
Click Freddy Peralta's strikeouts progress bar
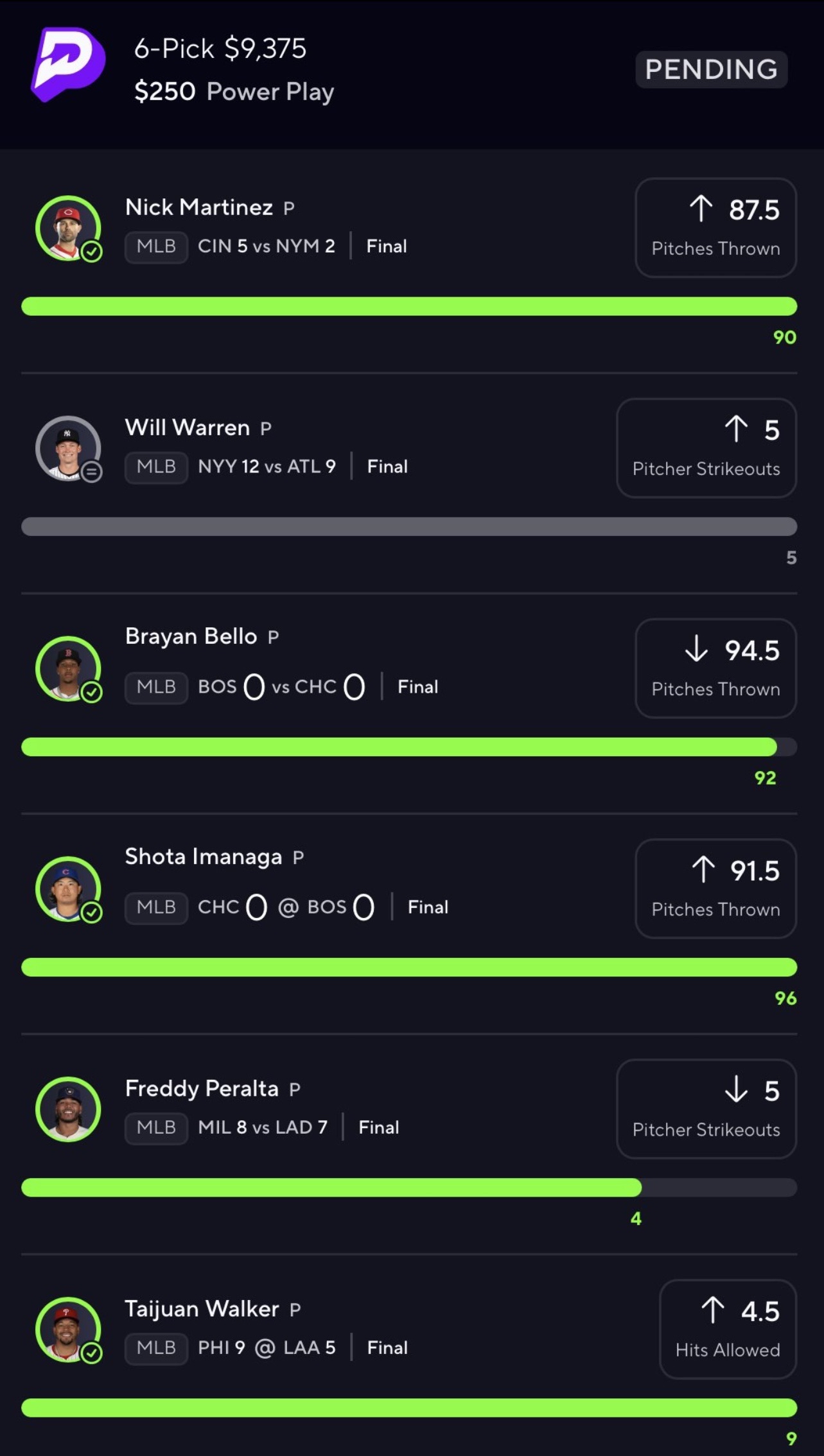point(408,1187)
